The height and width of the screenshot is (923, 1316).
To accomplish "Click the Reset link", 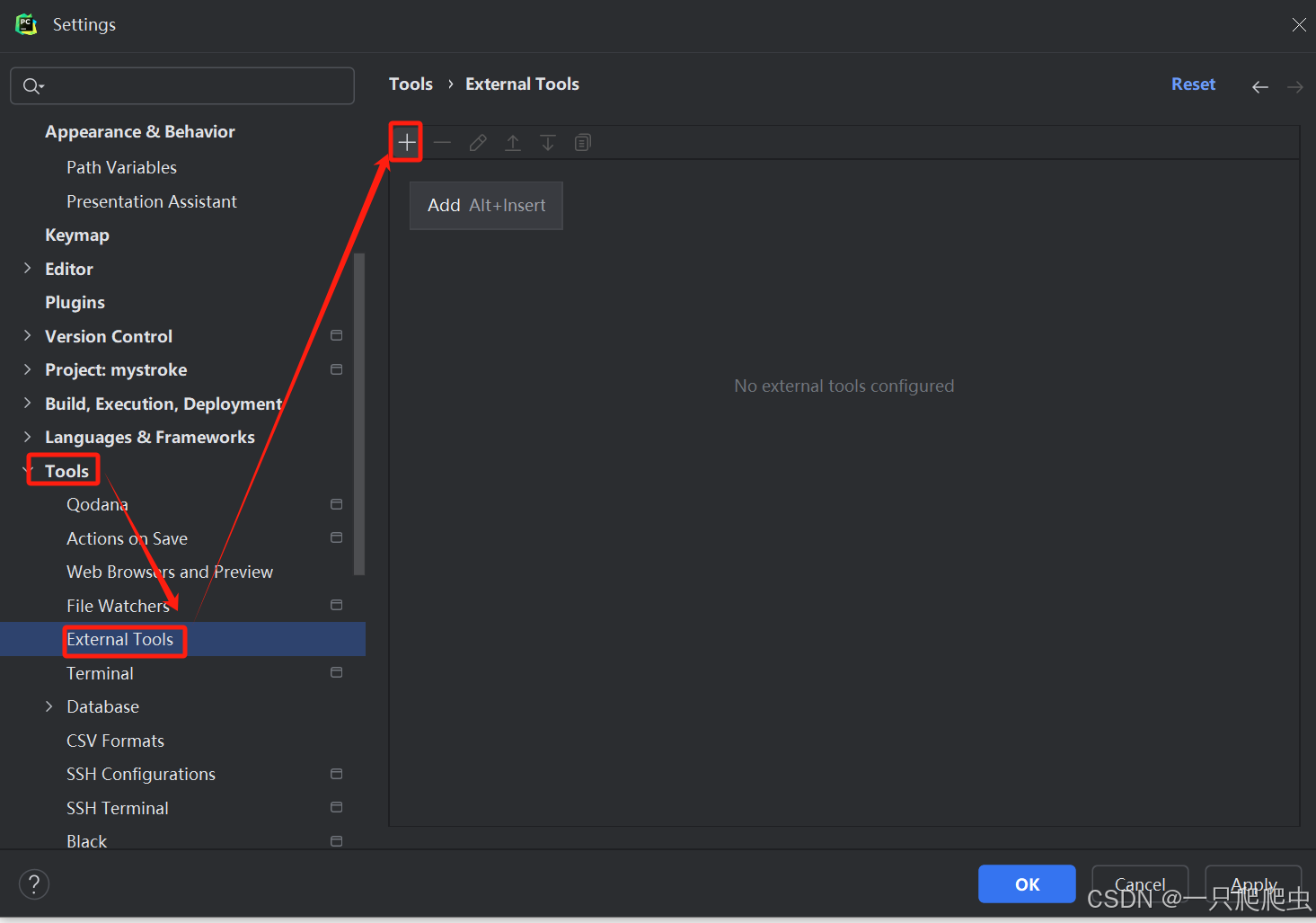I will tap(1193, 84).
